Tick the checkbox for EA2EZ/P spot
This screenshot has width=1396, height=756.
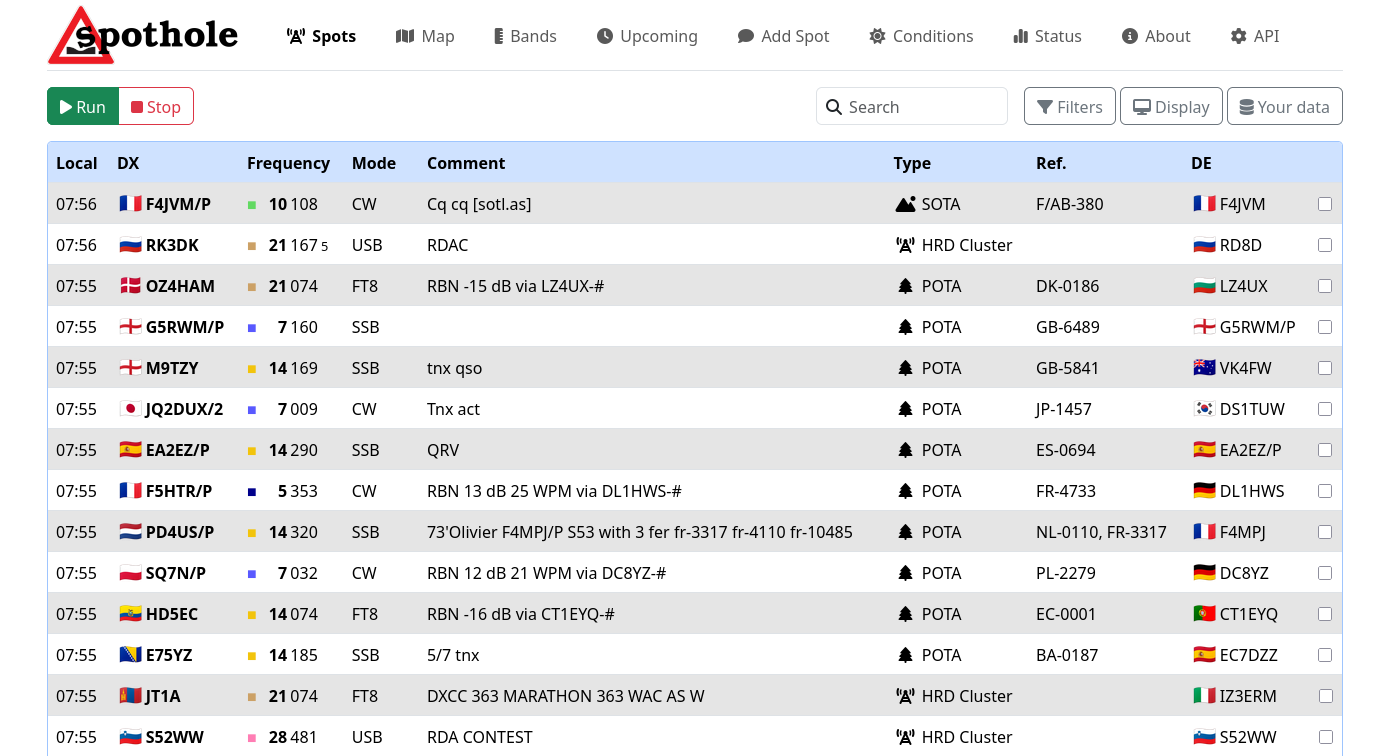pos(1325,450)
